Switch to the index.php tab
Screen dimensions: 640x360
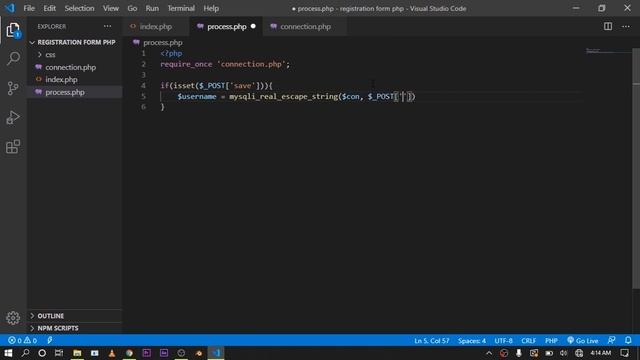point(156,27)
